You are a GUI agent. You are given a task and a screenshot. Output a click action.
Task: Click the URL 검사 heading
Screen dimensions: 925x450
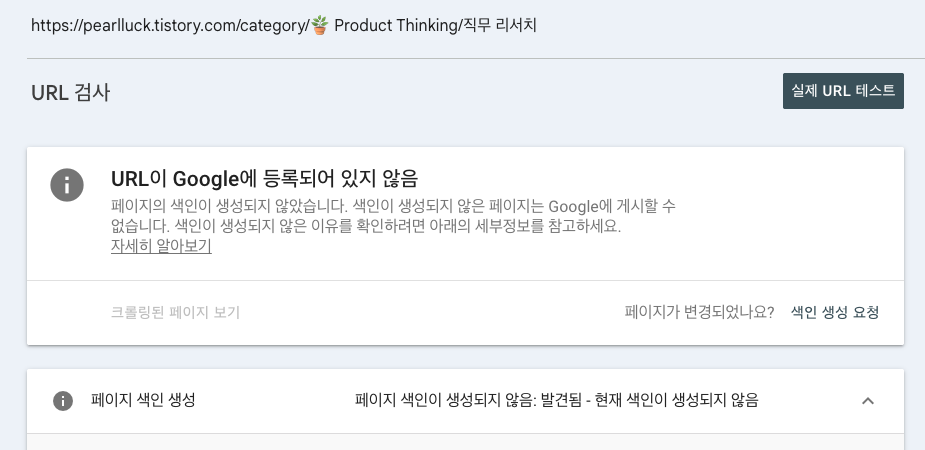[70, 93]
